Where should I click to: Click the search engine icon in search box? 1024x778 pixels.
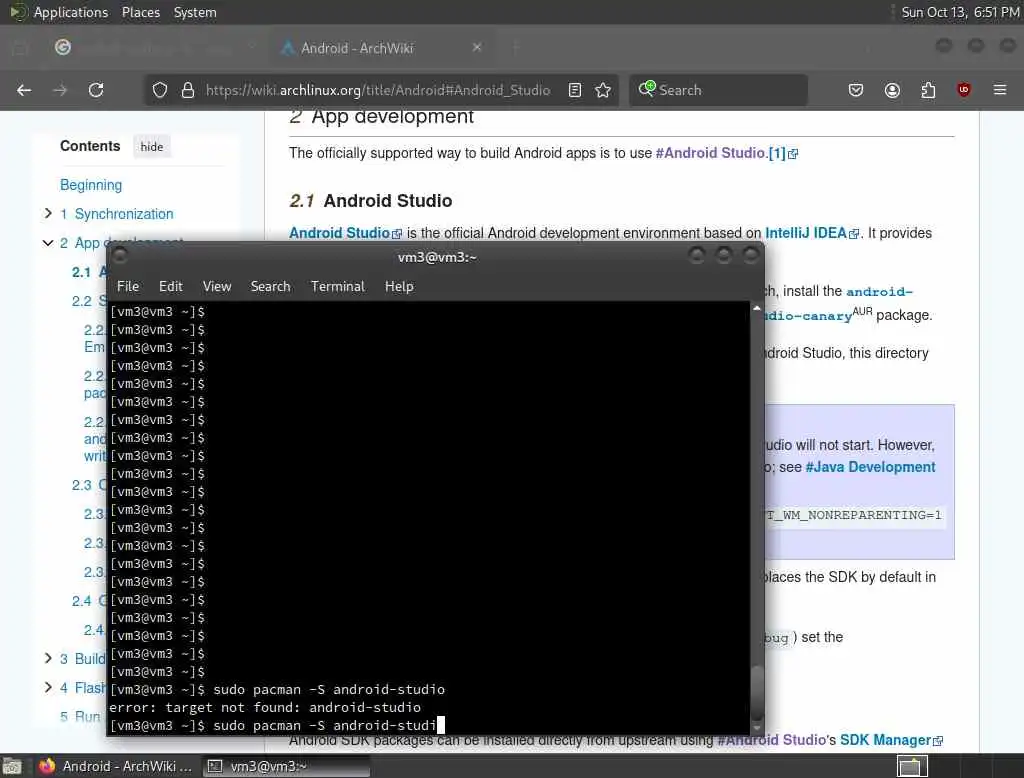[x=647, y=89]
